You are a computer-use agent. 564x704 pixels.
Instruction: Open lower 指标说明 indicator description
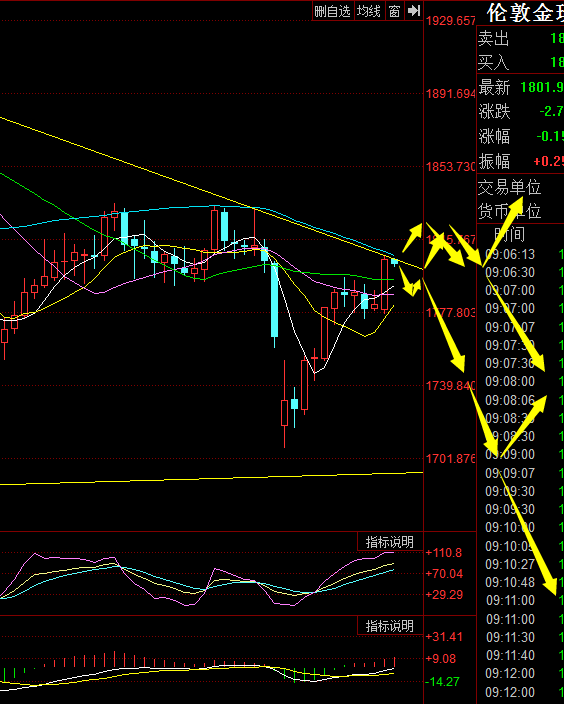coord(390,626)
